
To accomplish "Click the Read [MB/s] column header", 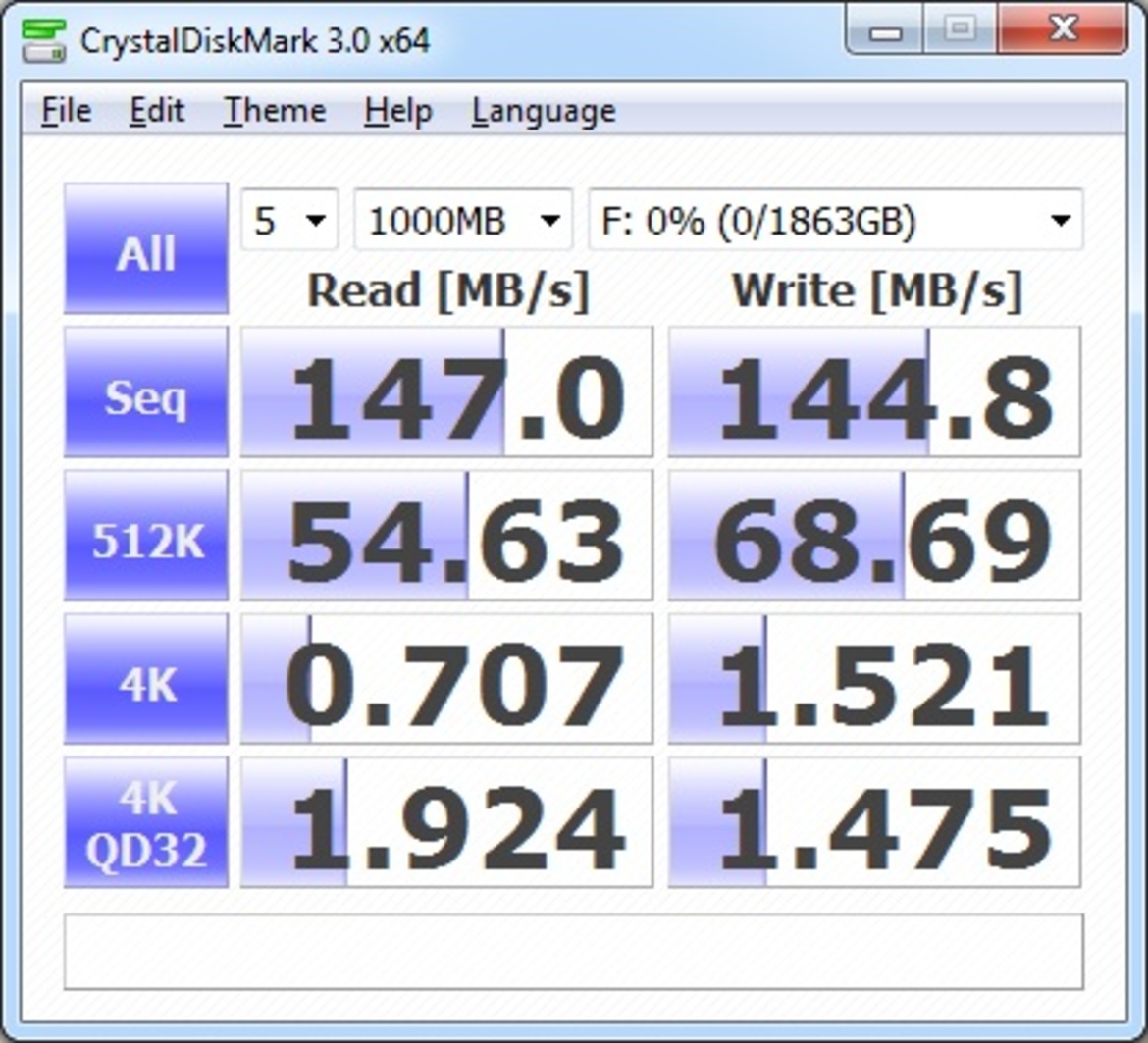I will click(448, 291).
